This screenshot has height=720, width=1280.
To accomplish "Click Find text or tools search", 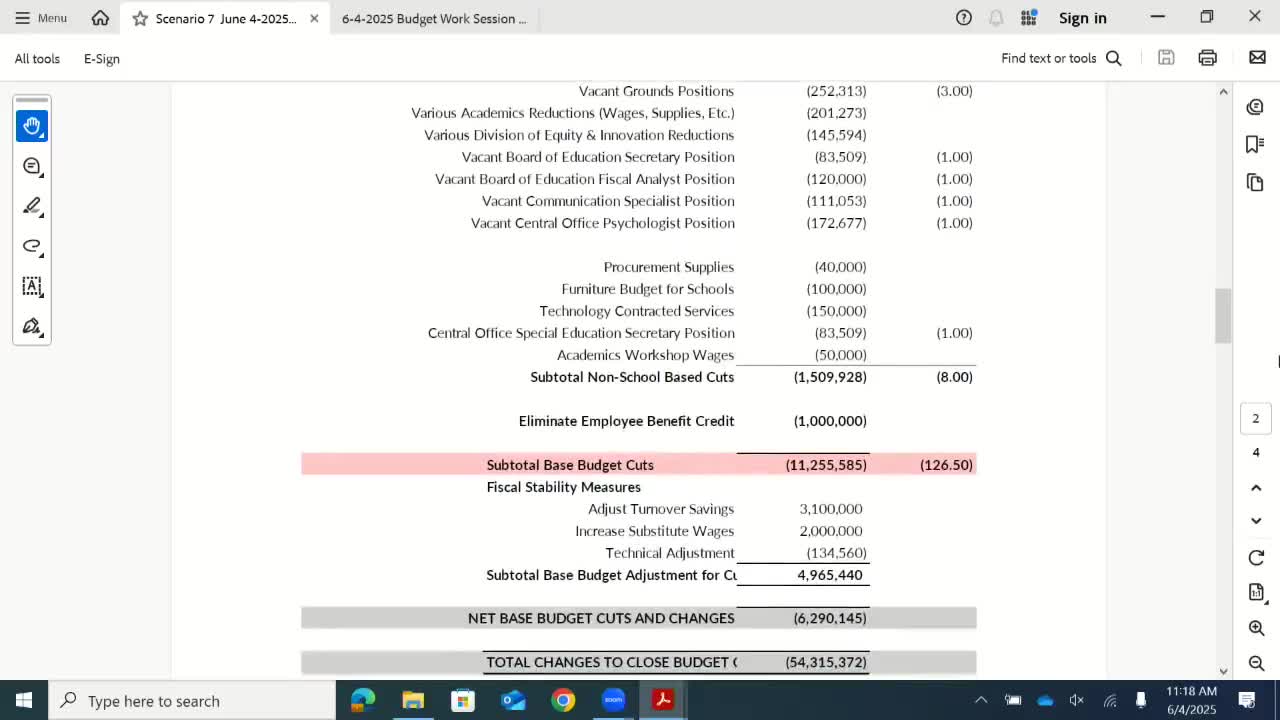I will click(1061, 58).
